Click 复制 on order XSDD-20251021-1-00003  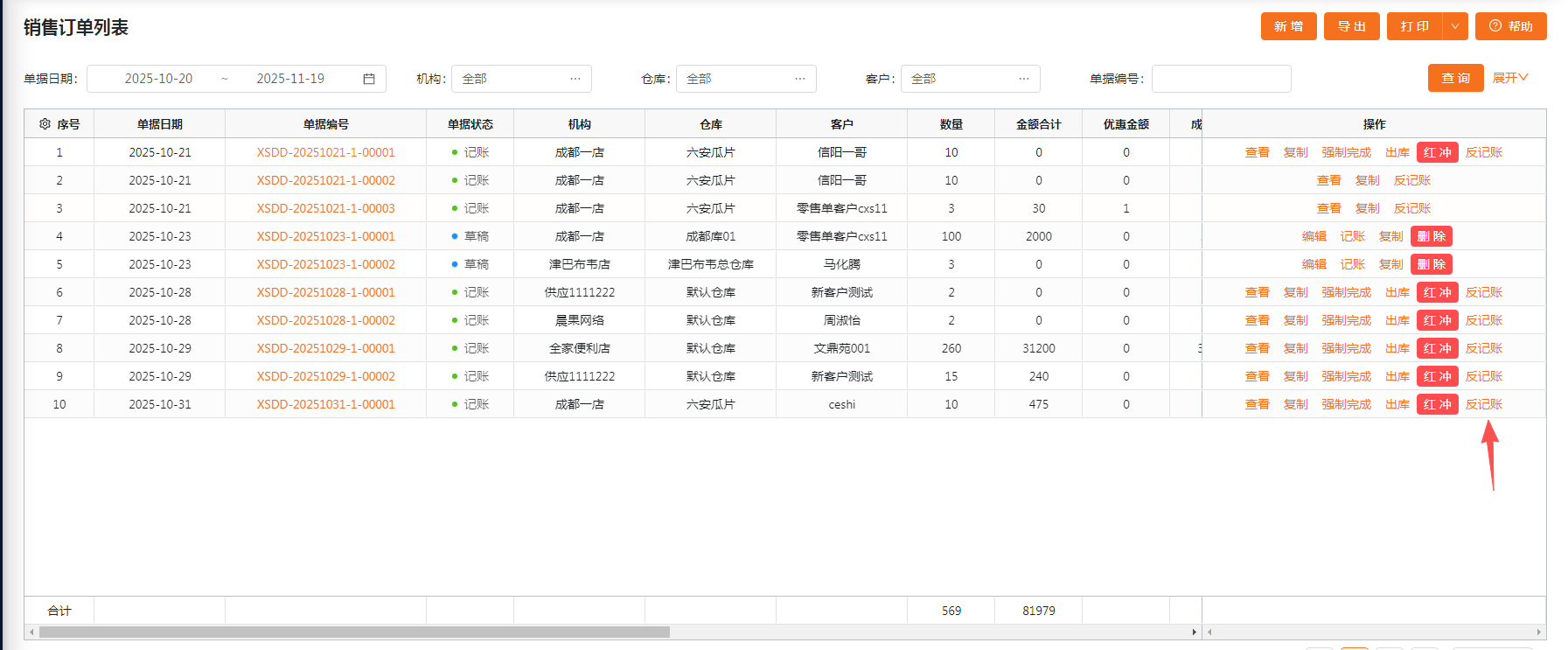(1368, 208)
